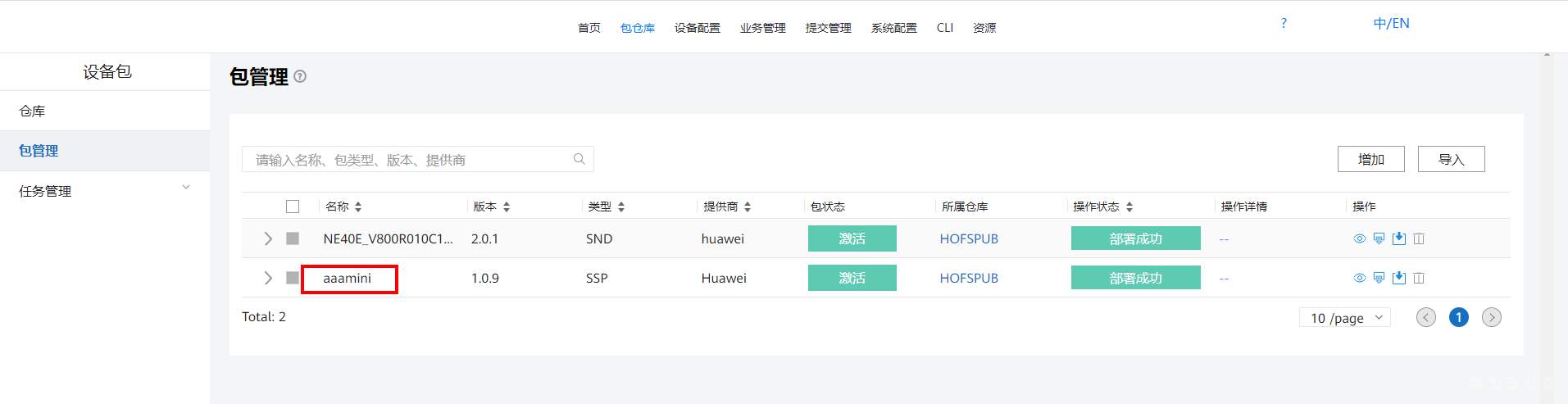Click the trash icon in the NE40E row
1568x404 pixels.
(1419, 238)
